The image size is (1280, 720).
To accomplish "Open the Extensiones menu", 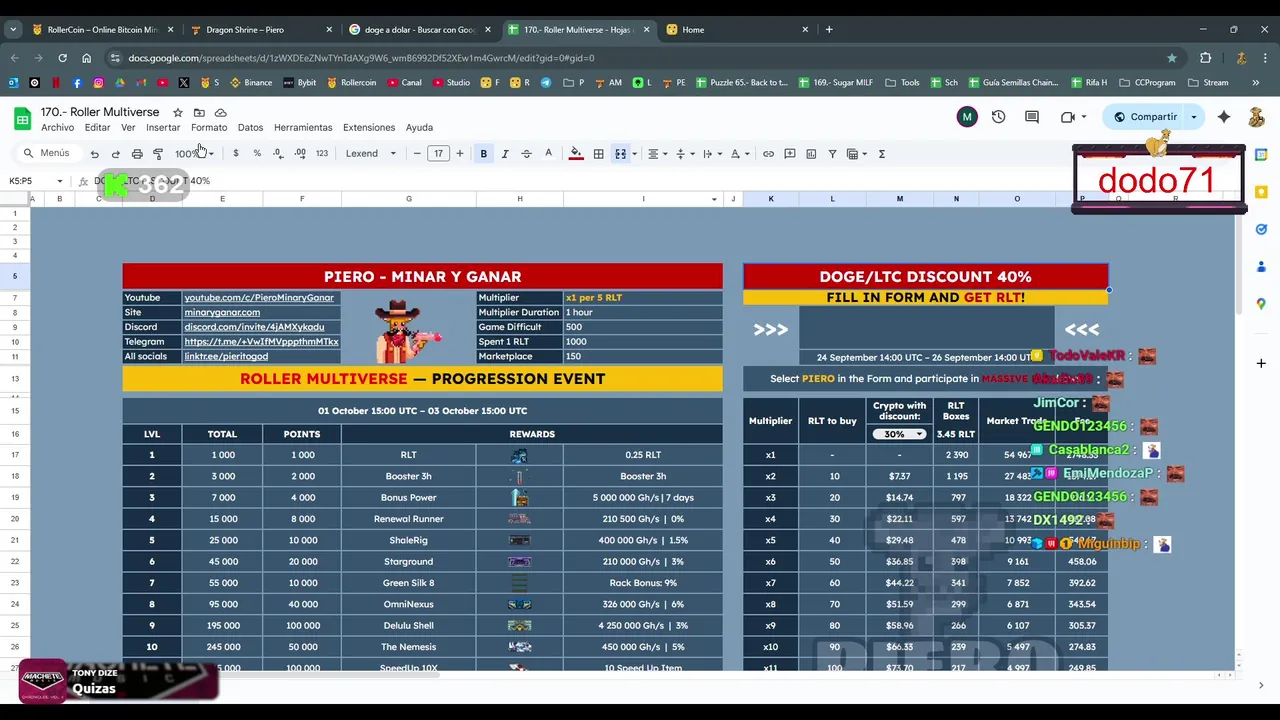I will (x=369, y=128).
